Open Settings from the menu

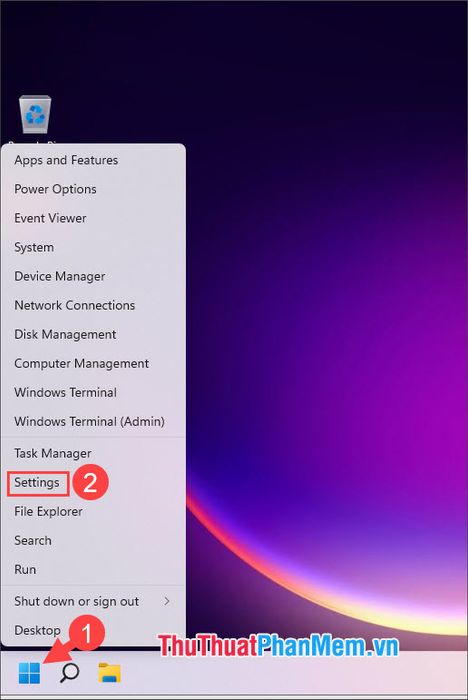pos(93,482)
